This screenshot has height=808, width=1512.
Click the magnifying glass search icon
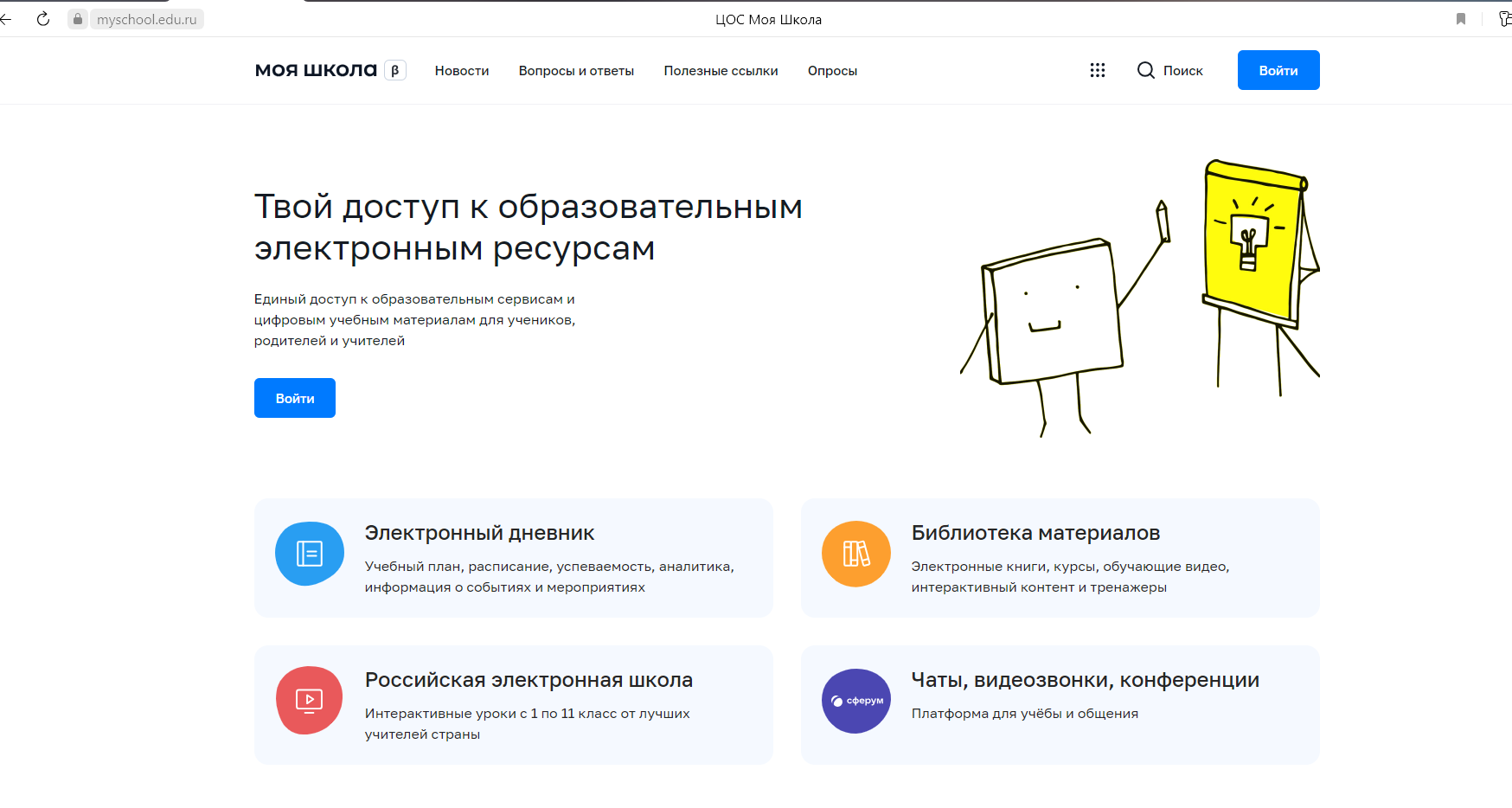pos(1145,70)
